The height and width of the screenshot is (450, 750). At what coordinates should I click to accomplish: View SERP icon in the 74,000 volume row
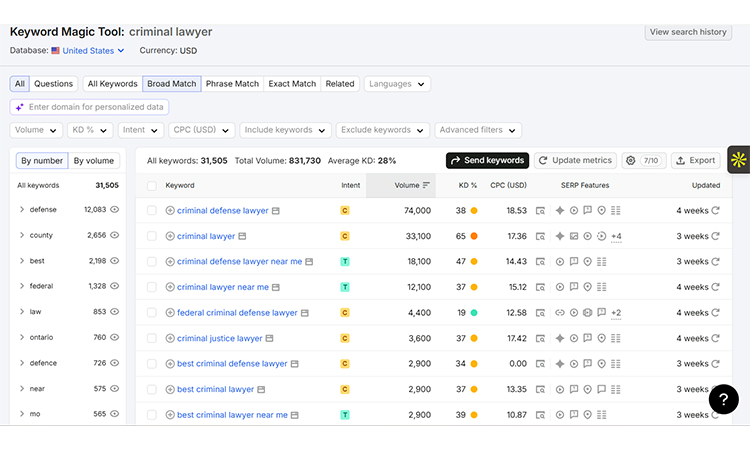(540, 210)
